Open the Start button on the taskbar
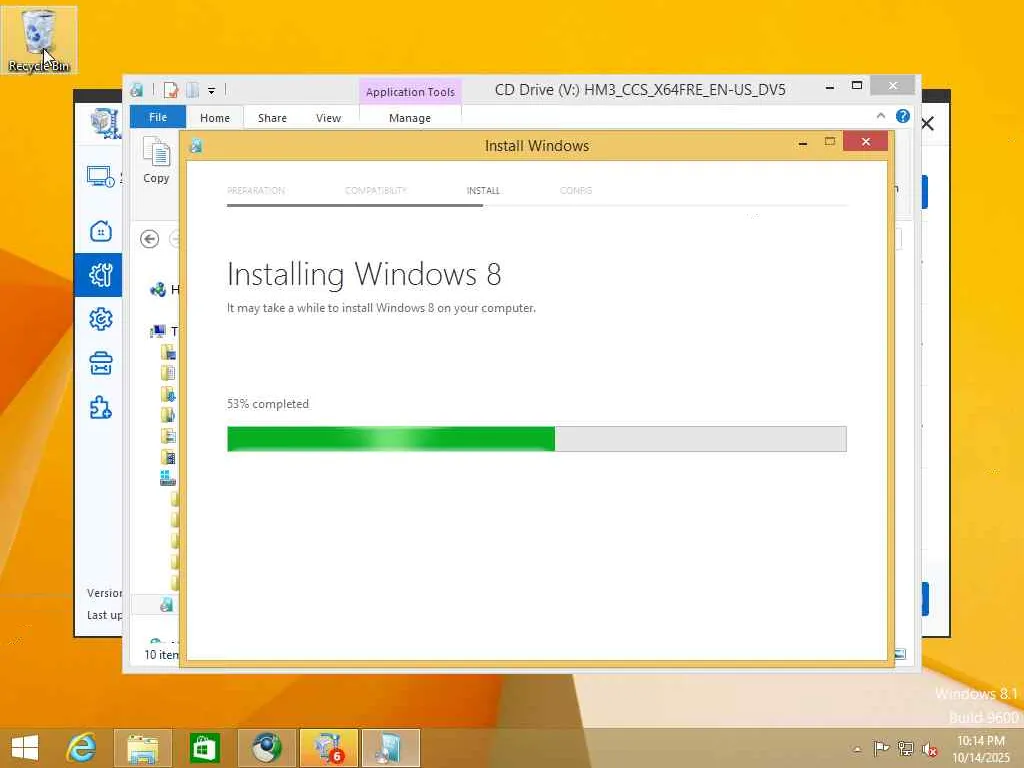This screenshot has height=768, width=1024. [25, 748]
